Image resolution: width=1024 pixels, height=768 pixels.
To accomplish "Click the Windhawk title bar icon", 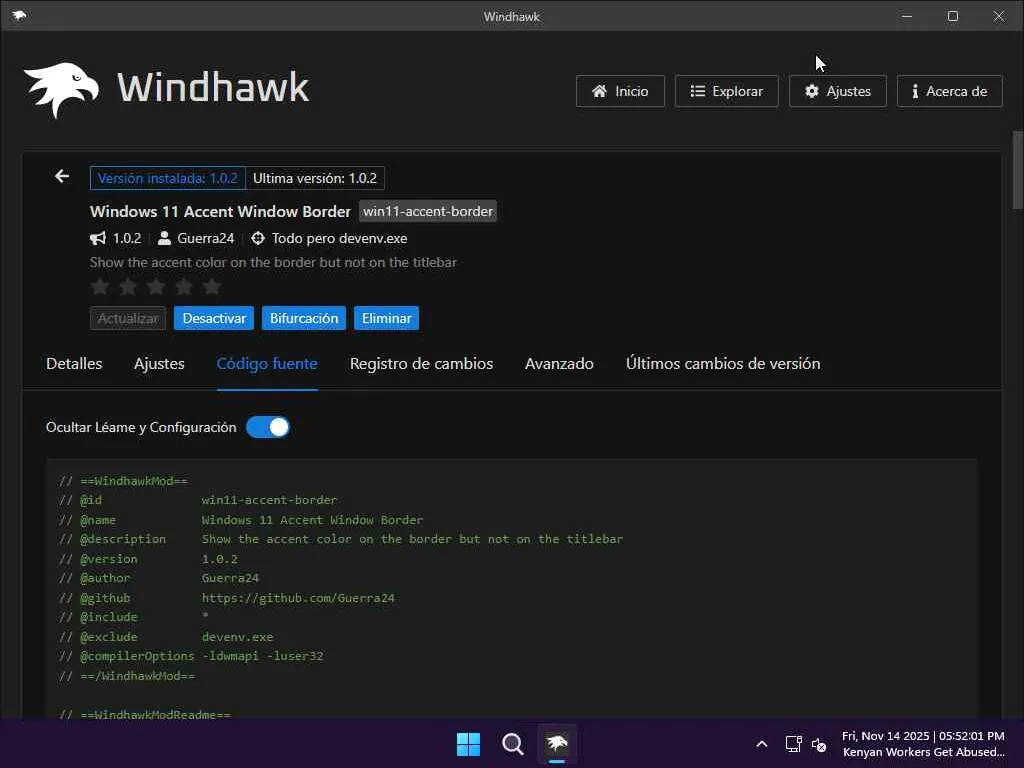I will point(19,16).
